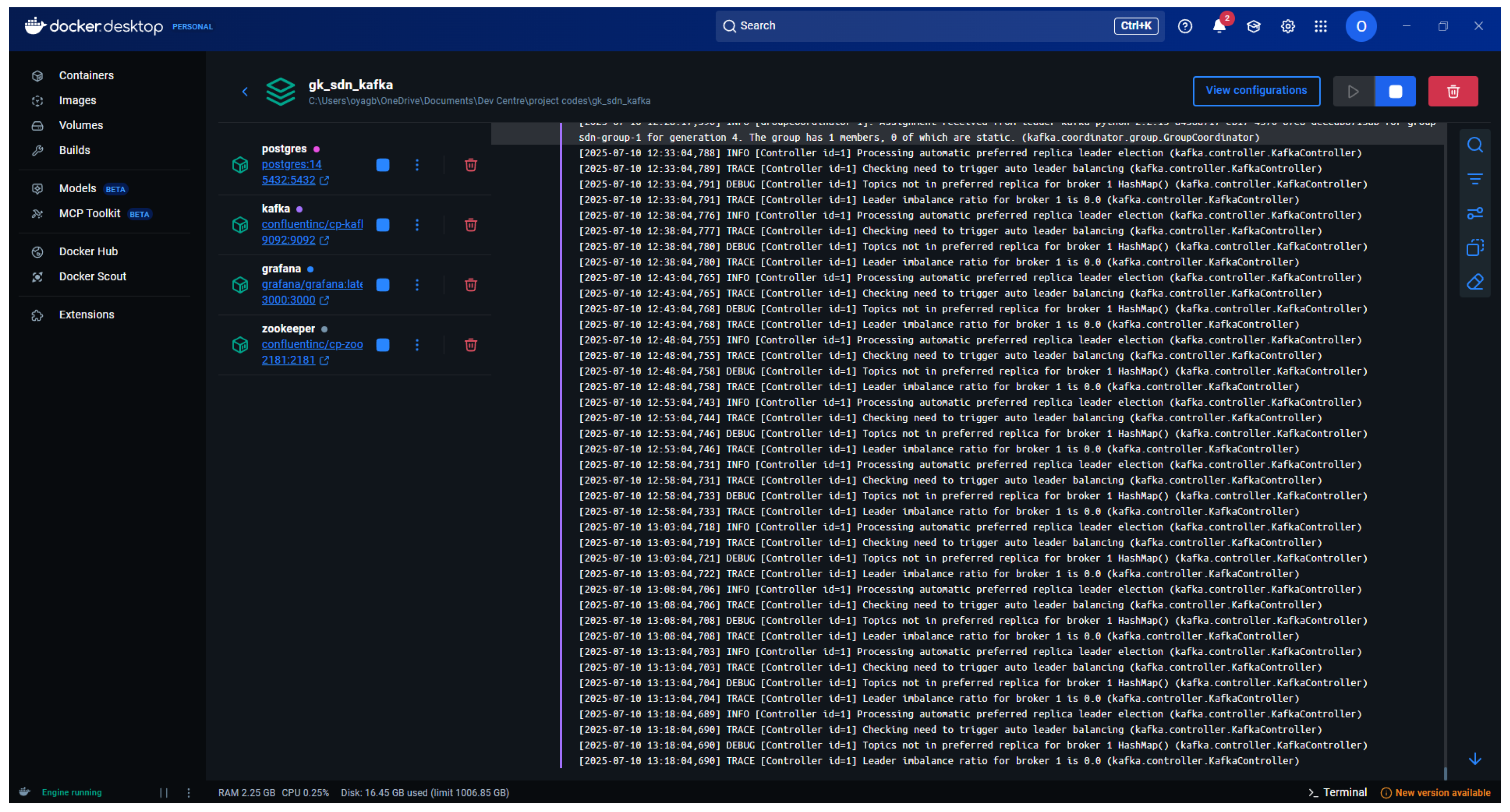Open the confluentinc/cp-kafka image link
The height and width of the screenshot is (812, 1510).
coord(312,224)
